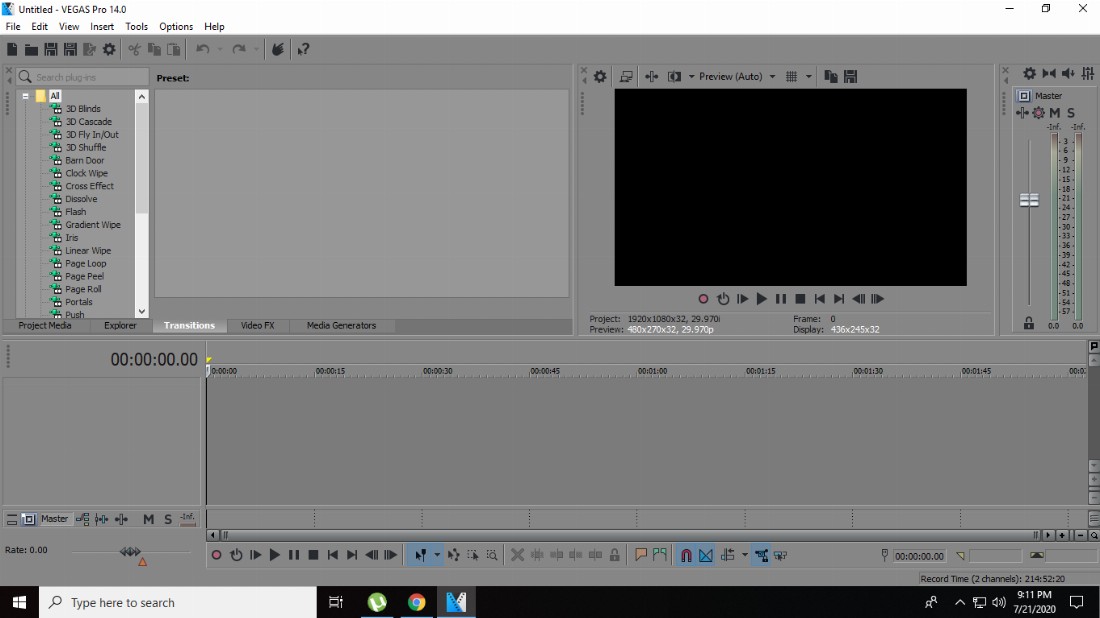Open the mixing console icon
The height and width of the screenshot is (618, 1100).
(x=1088, y=73)
